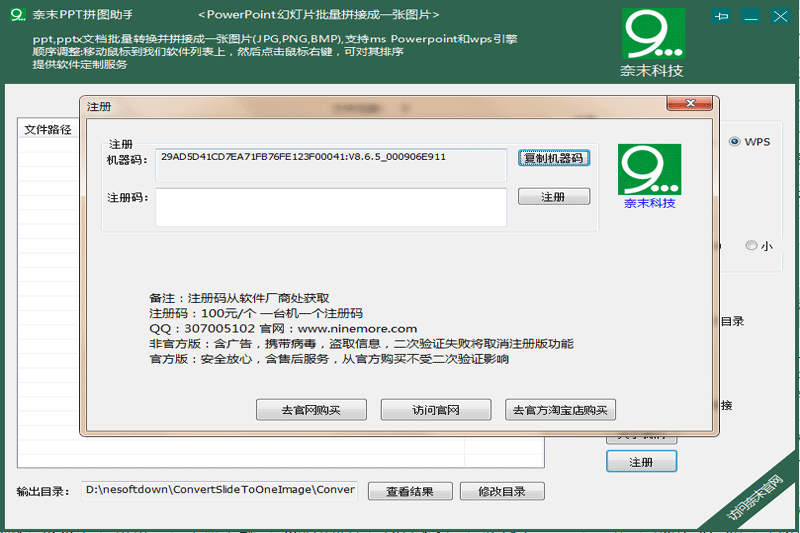Click the 输出目录 path field
Viewport: 800px width, 533px height.
click(219, 490)
